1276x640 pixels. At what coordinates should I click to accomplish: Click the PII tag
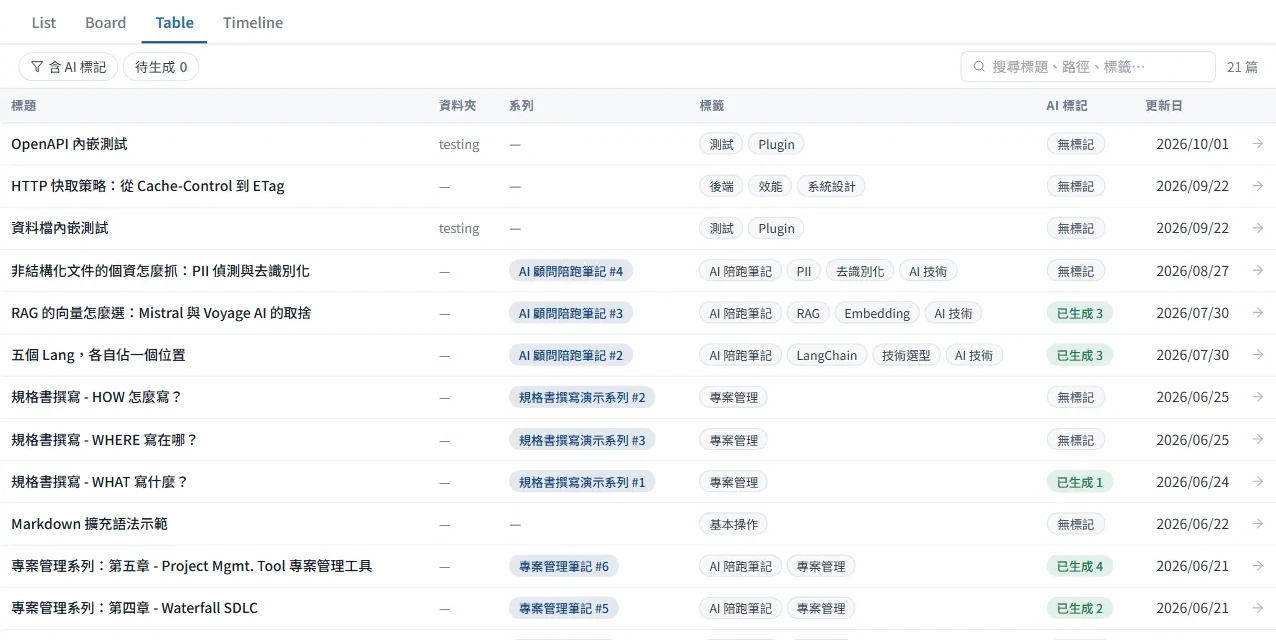point(804,271)
